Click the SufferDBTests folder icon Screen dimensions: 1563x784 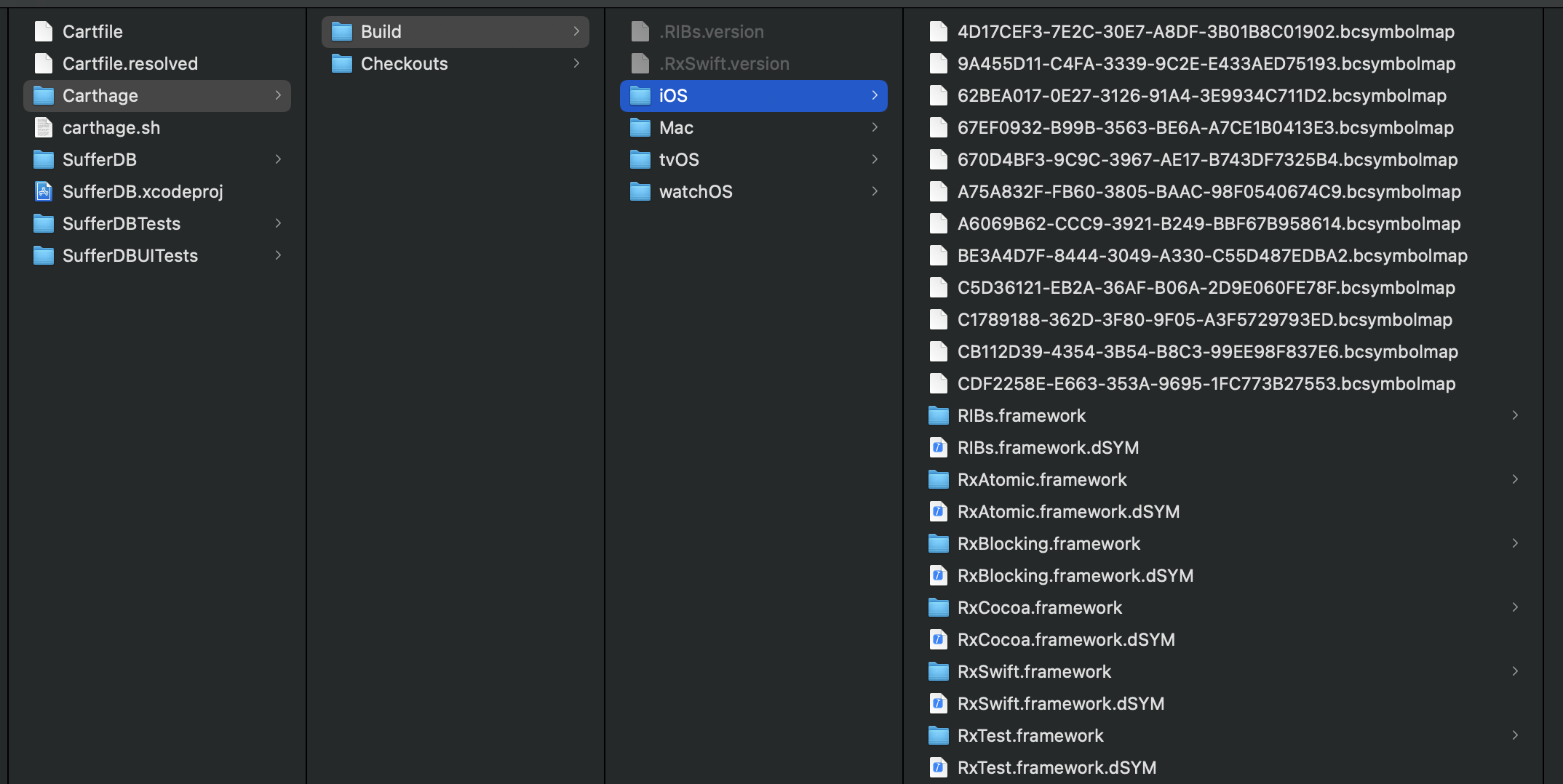click(44, 223)
